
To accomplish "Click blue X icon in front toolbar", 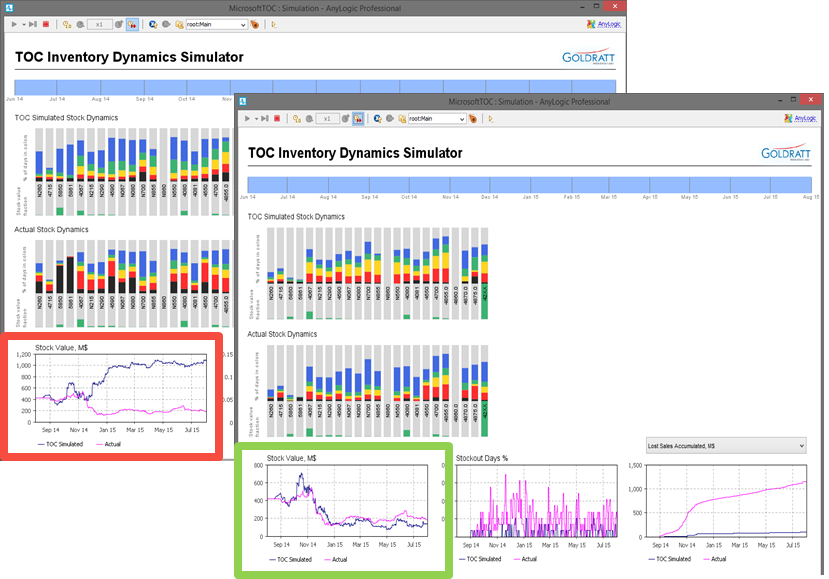I will coord(377,118).
